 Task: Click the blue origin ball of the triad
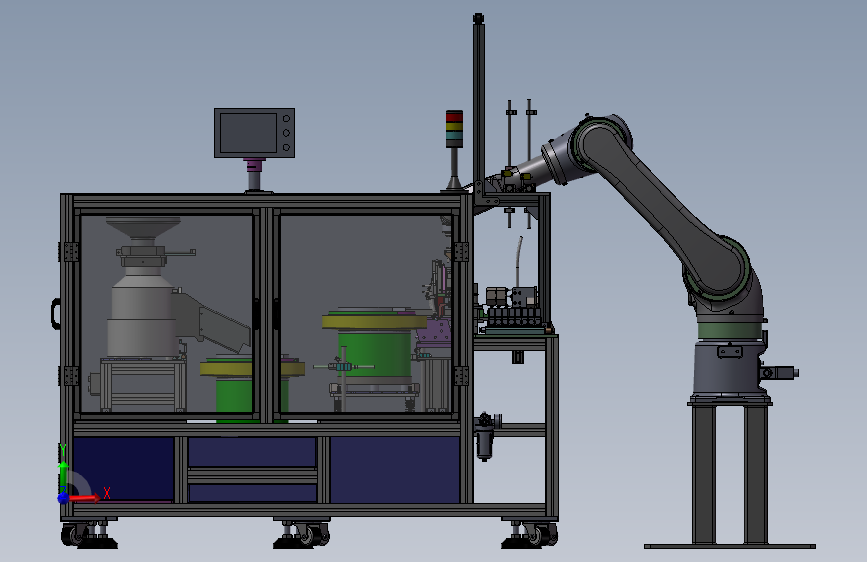coord(63,498)
